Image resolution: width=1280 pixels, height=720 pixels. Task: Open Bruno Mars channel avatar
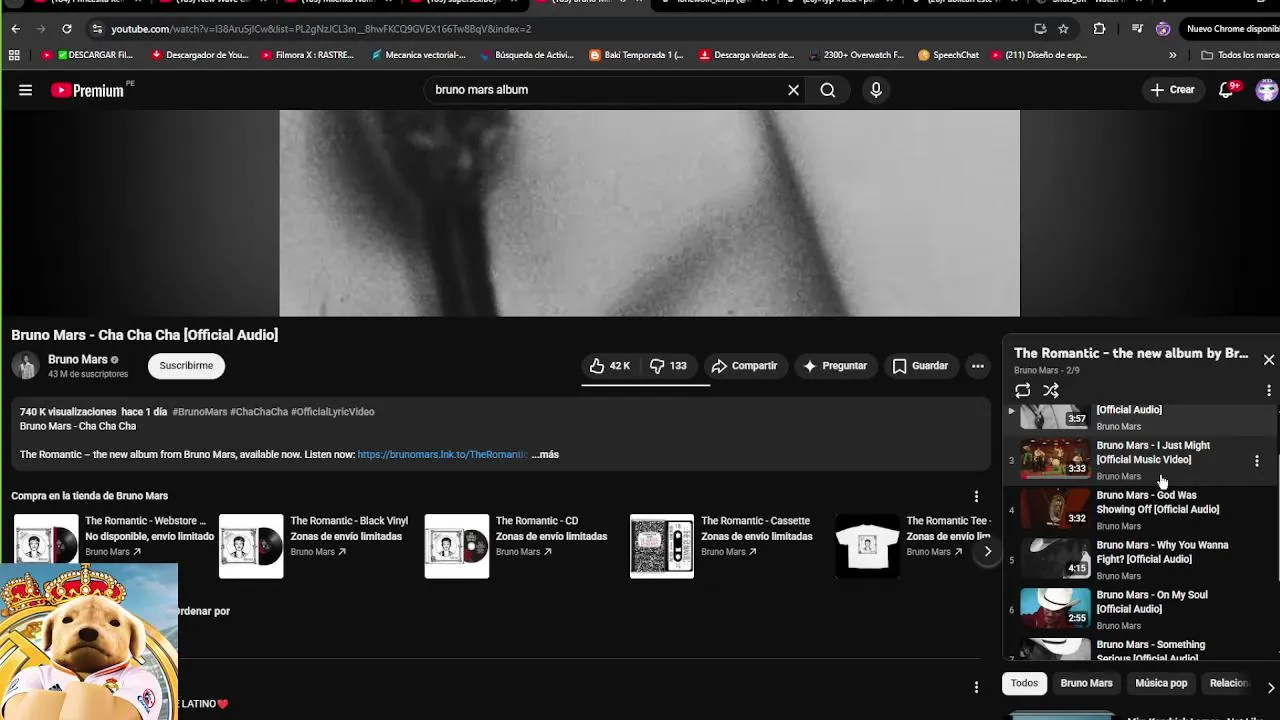tap(26, 366)
